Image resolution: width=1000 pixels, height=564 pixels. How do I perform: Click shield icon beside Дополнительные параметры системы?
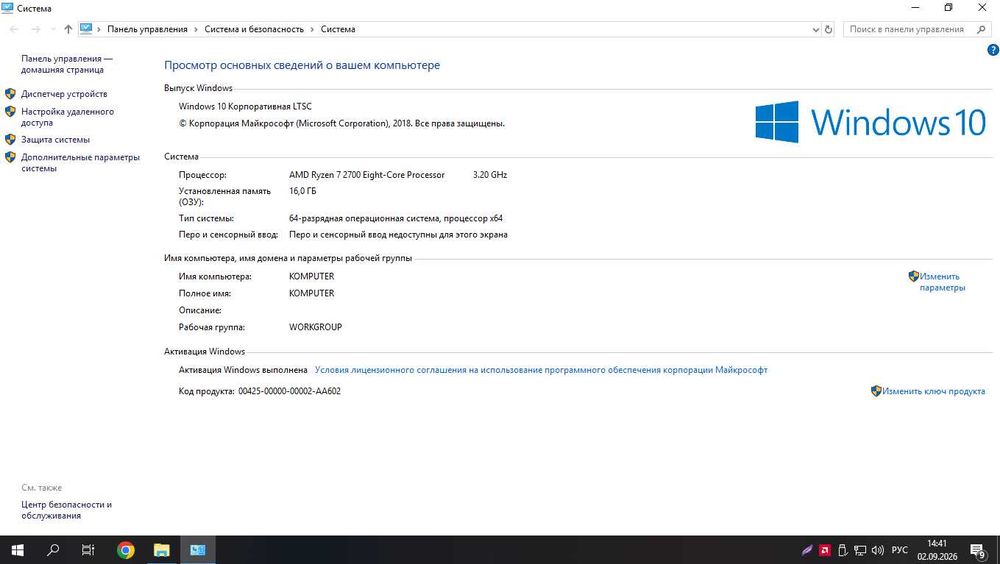point(10,157)
